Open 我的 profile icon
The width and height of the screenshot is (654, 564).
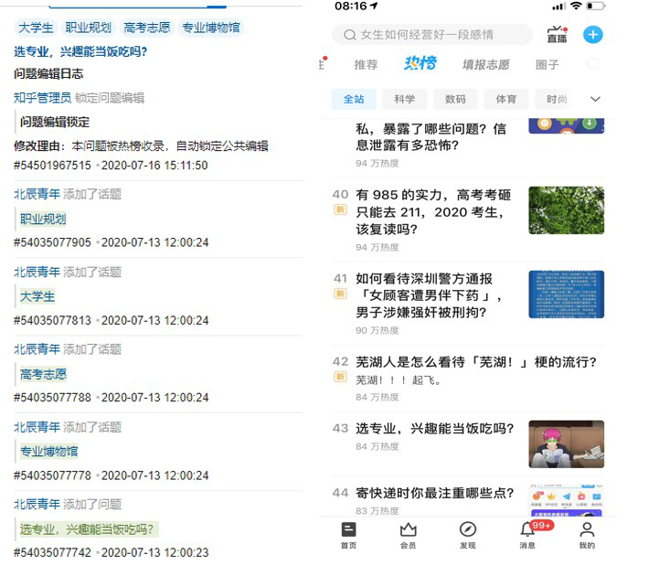587,535
